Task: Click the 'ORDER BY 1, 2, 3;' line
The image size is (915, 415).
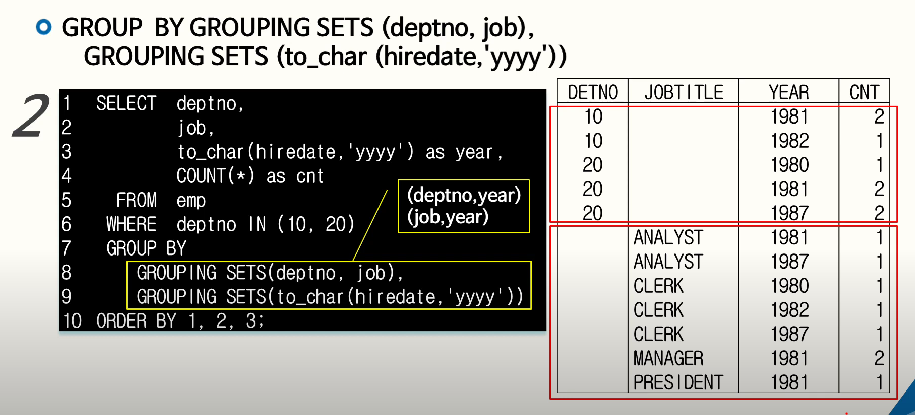Action: click(180, 321)
